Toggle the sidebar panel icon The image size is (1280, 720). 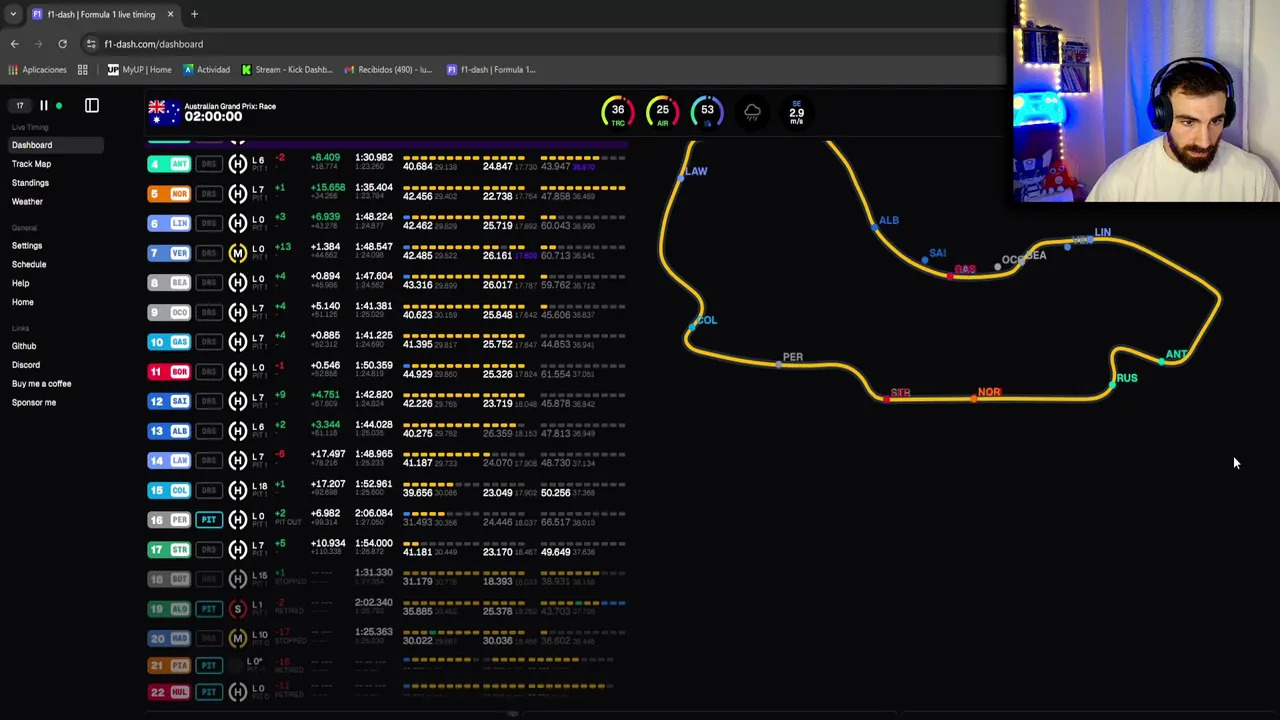[92, 105]
